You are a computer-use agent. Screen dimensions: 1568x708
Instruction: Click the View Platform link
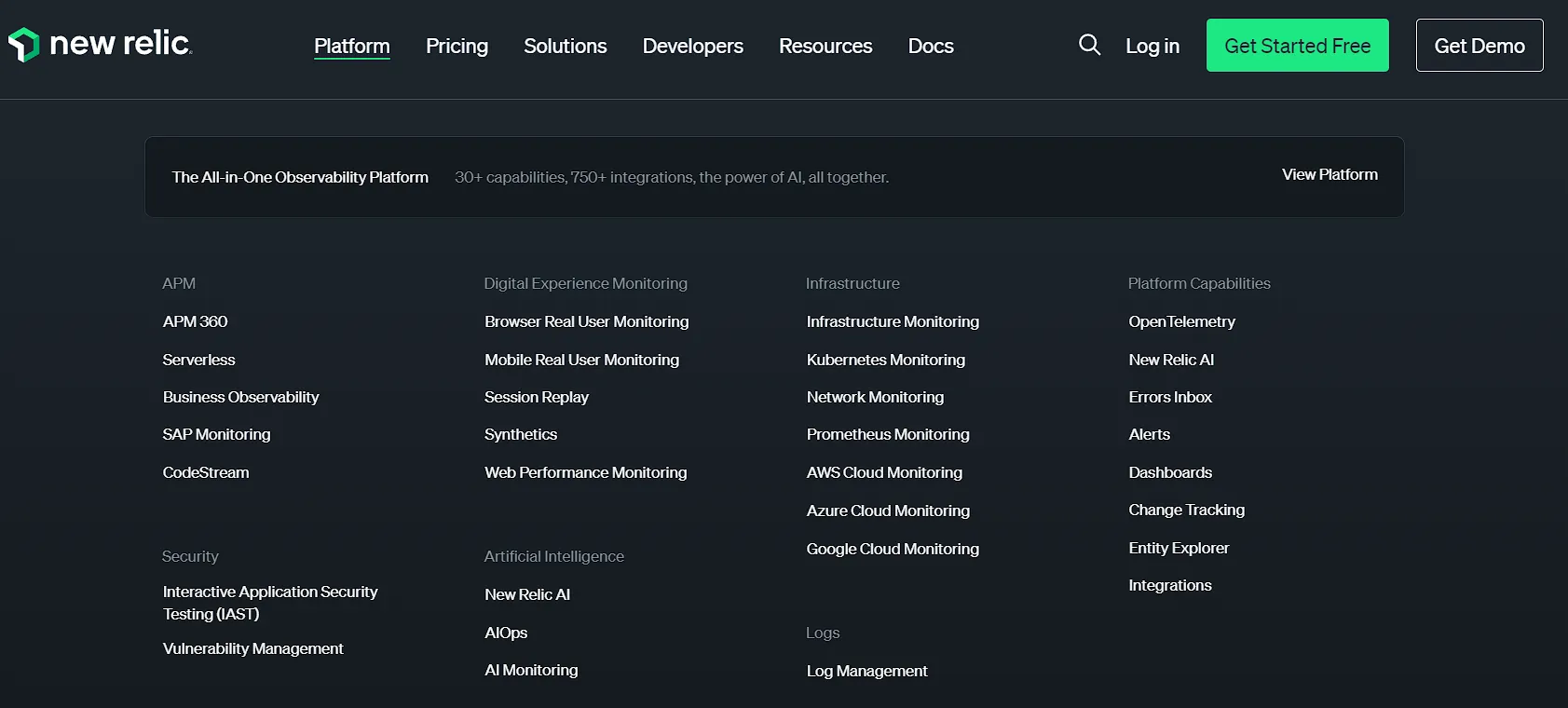coord(1329,174)
